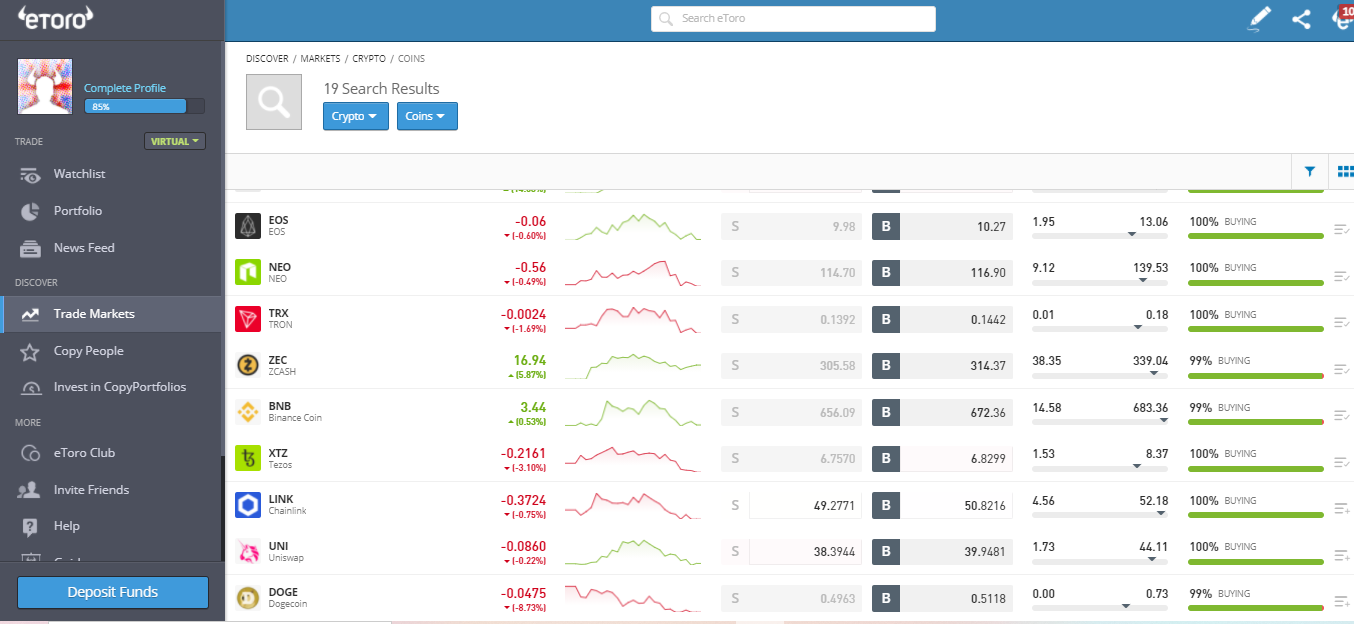Click DISCOVER in breadcrumb
This screenshot has height=624, width=1354.
point(267,59)
